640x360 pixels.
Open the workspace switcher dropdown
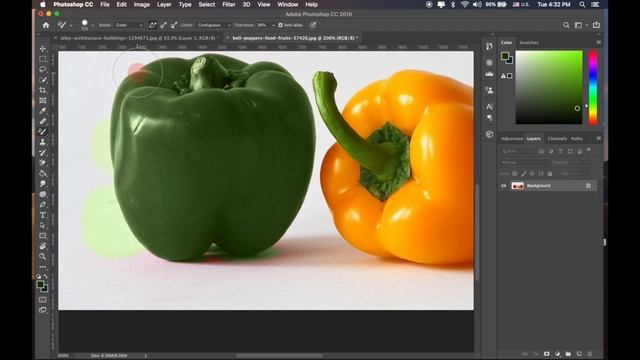(580, 25)
